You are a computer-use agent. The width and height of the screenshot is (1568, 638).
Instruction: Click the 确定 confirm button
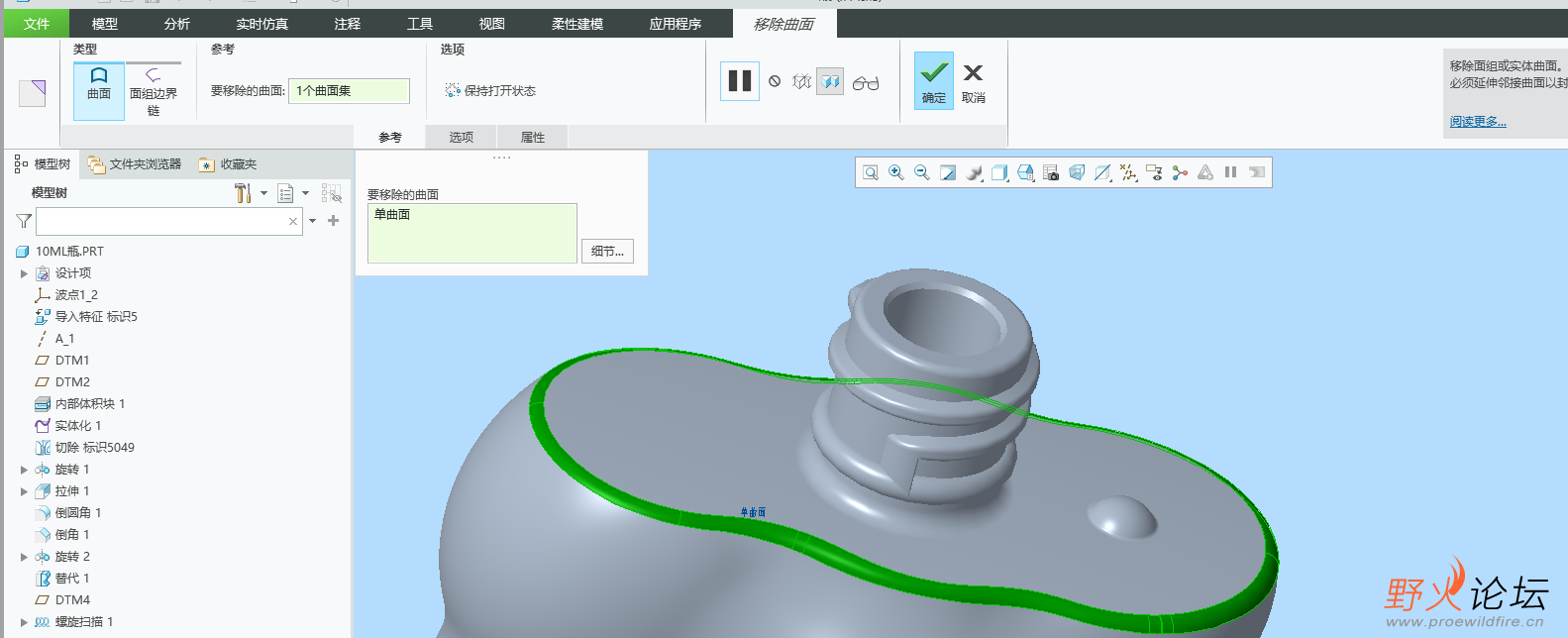click(933, 81)
